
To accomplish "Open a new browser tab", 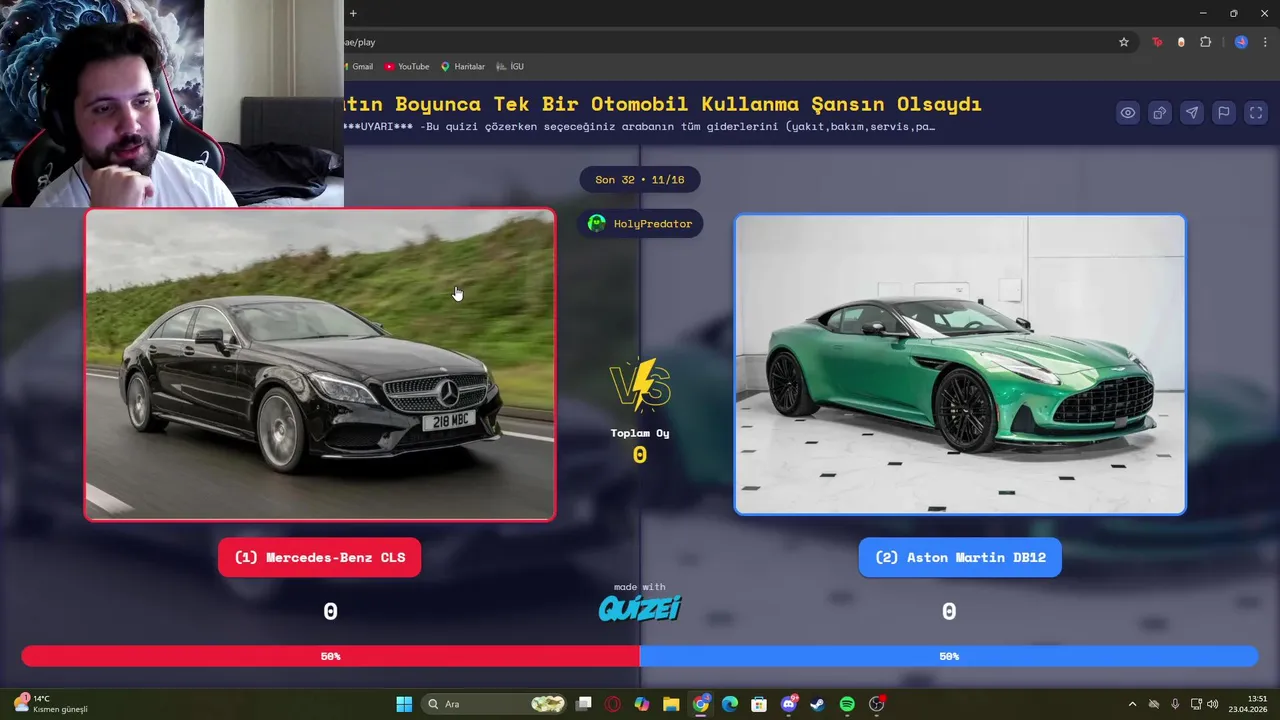I will pyautogui.click(x=353, y=13).
